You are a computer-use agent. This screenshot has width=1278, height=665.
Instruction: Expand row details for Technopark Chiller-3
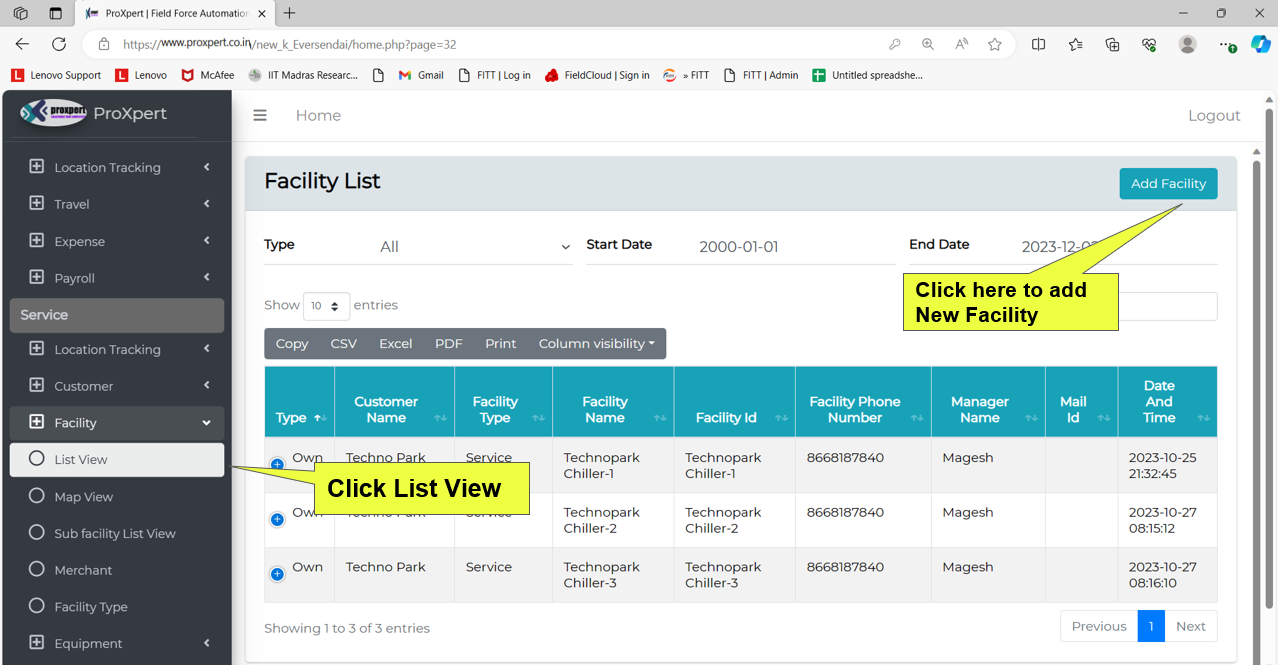coord(277,574)
